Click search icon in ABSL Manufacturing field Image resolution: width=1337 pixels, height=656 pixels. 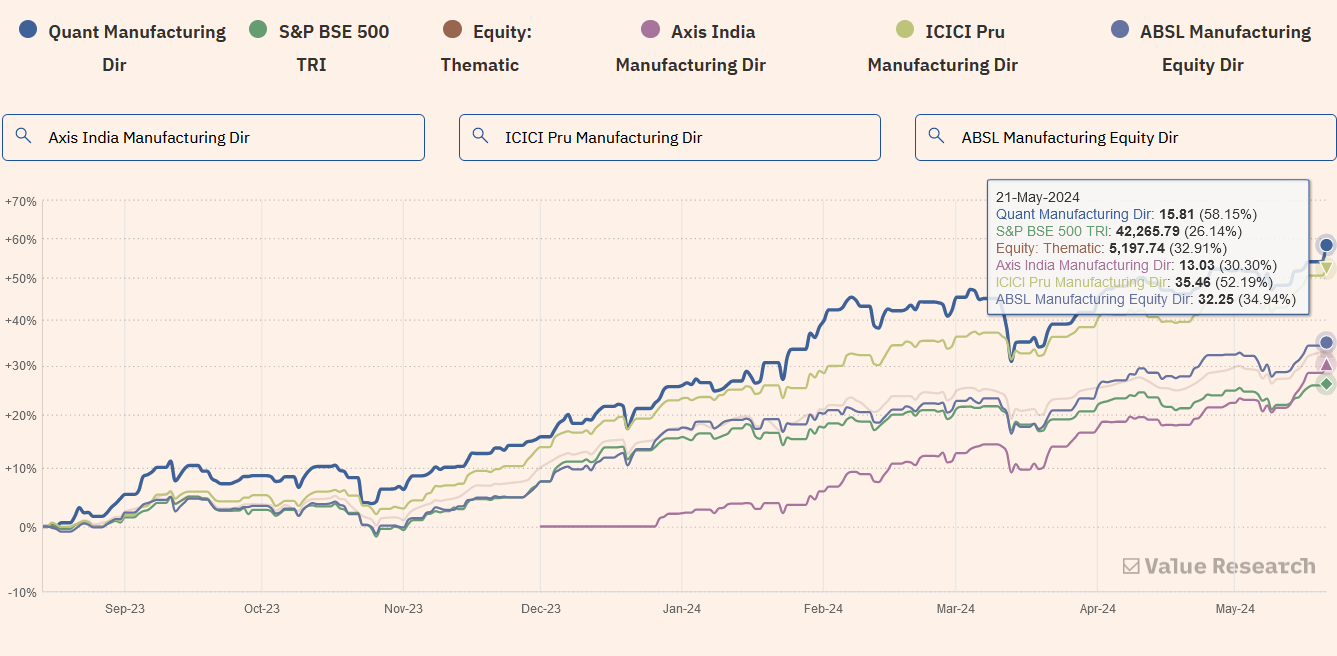click(936, 136)
